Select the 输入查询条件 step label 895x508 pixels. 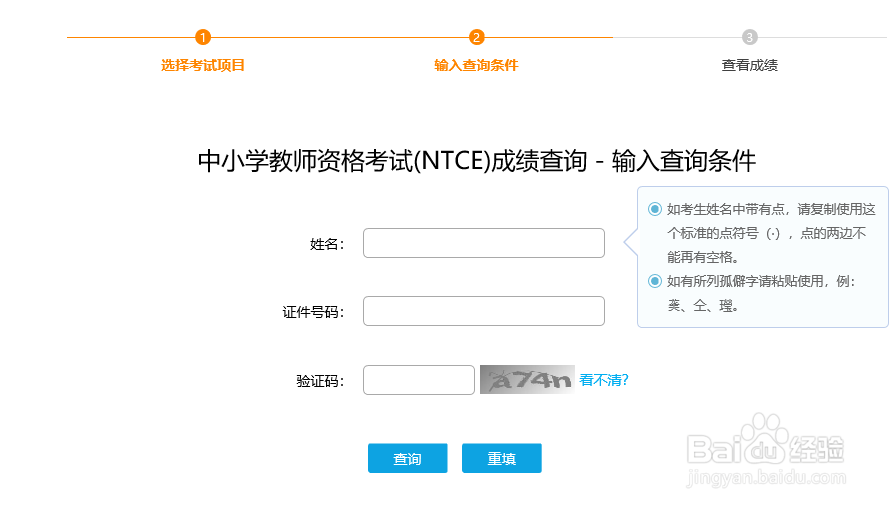477,65
